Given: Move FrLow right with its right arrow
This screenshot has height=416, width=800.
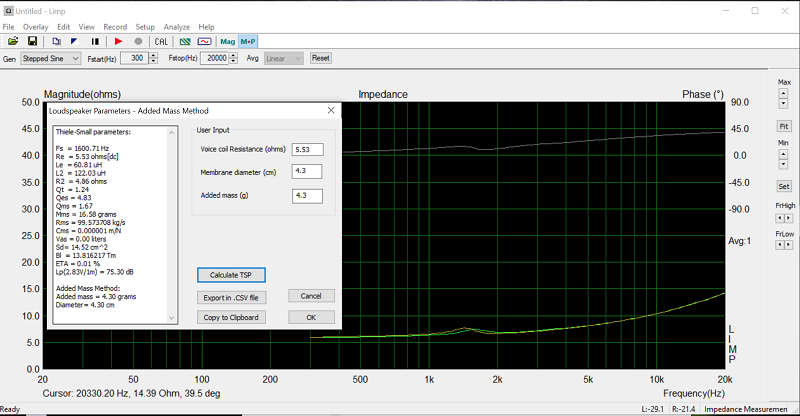Looking at the screenshot, I should pyautogui.click(x=788, y=245).
